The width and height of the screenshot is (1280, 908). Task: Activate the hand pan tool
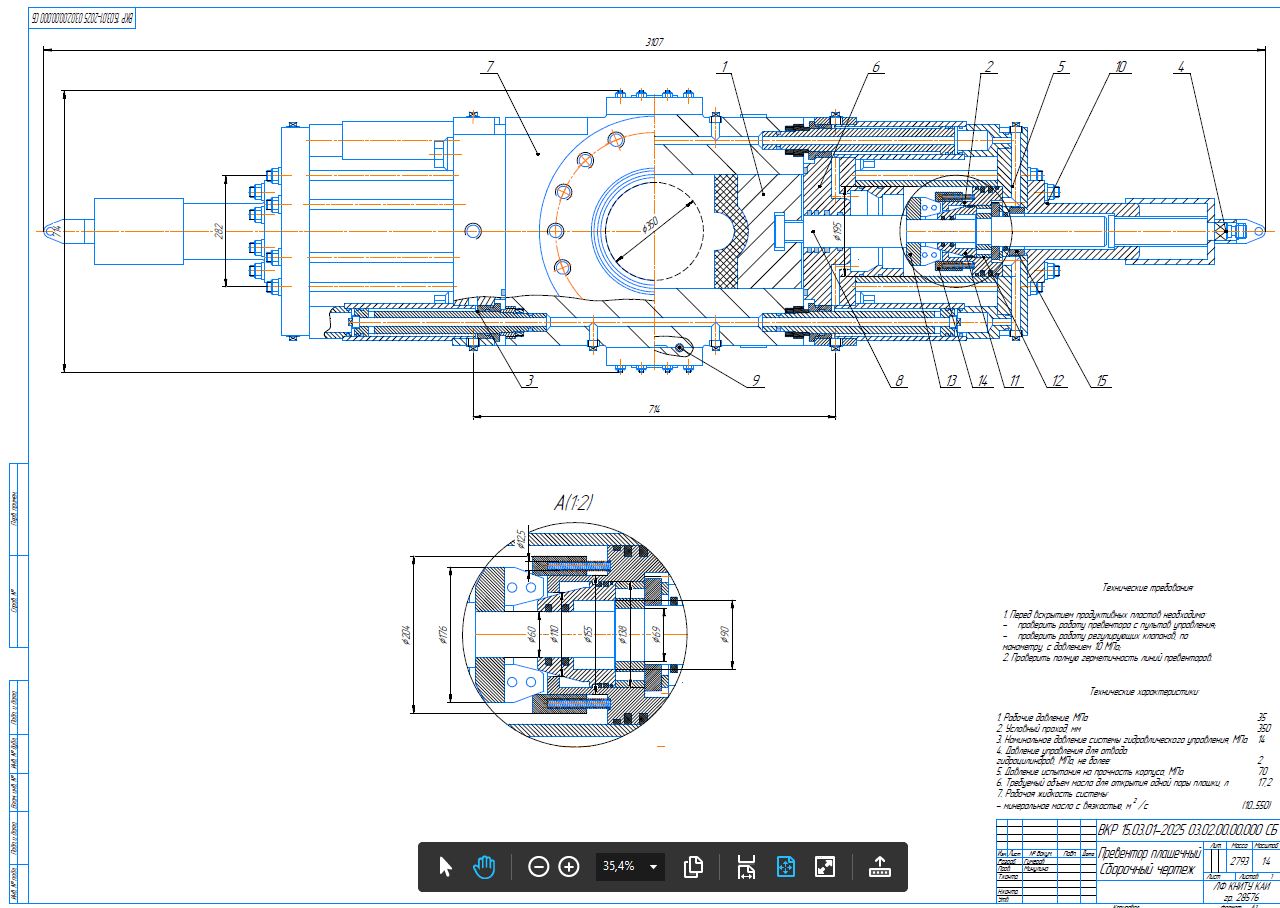pyautogui.click(x=484, y=866)
